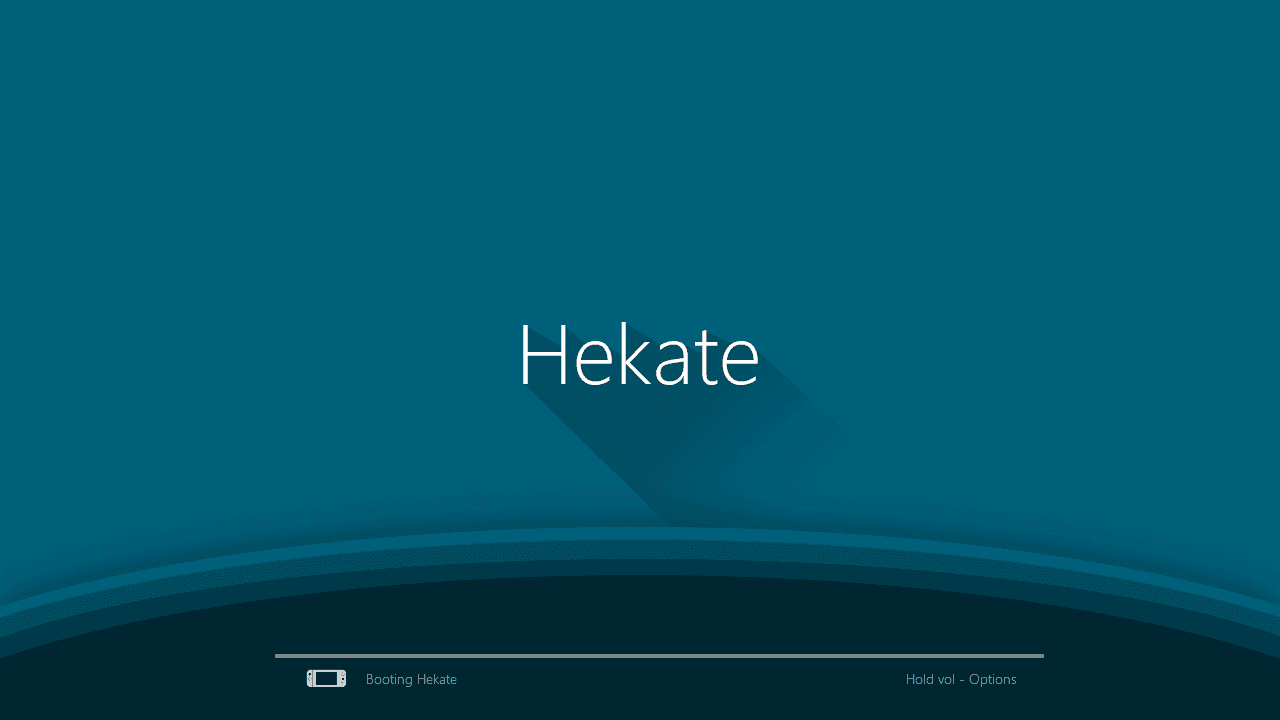Click the "Booting Hekate" status text
This screenshot has width=1280, height=720.
tap(411, 680)
